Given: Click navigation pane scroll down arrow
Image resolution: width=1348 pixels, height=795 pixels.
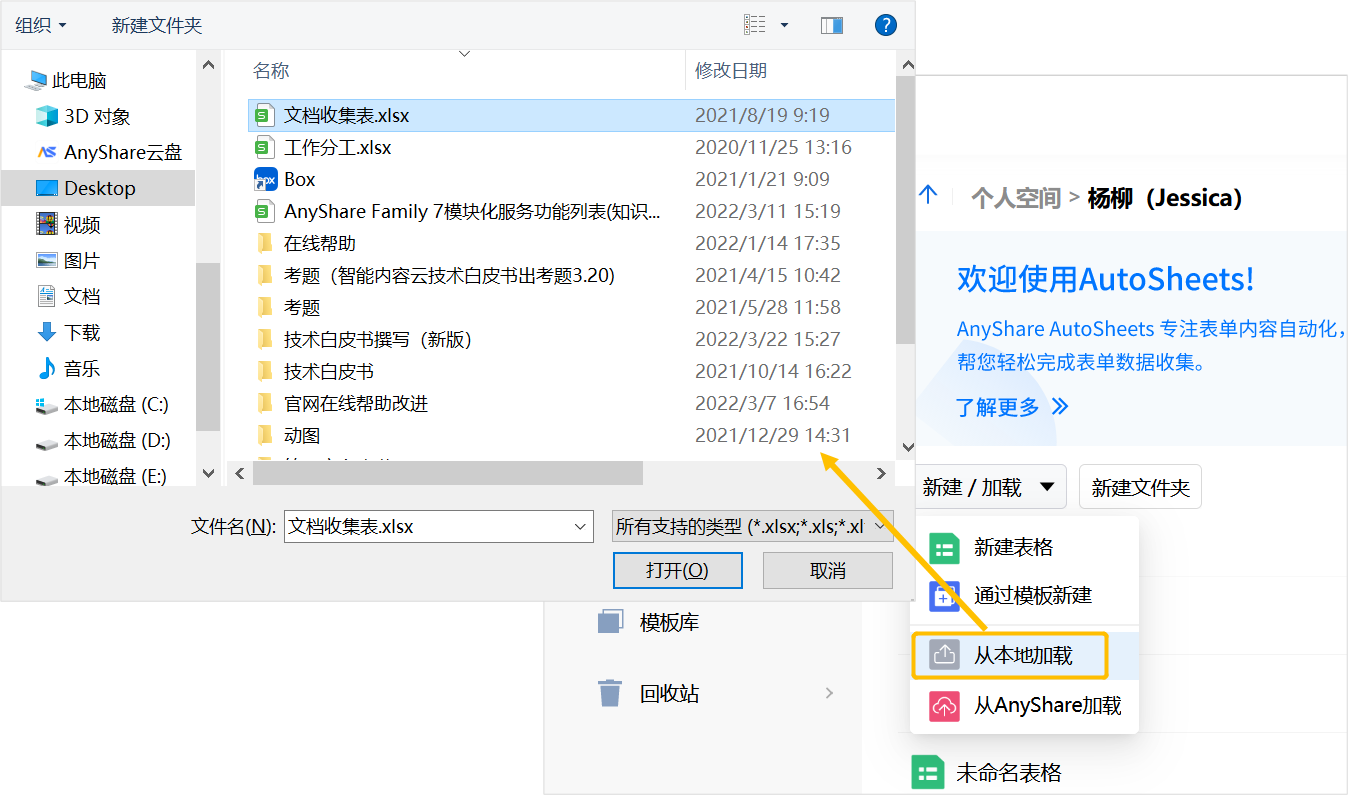Looking at the screenshot, I should click(209, 473).
